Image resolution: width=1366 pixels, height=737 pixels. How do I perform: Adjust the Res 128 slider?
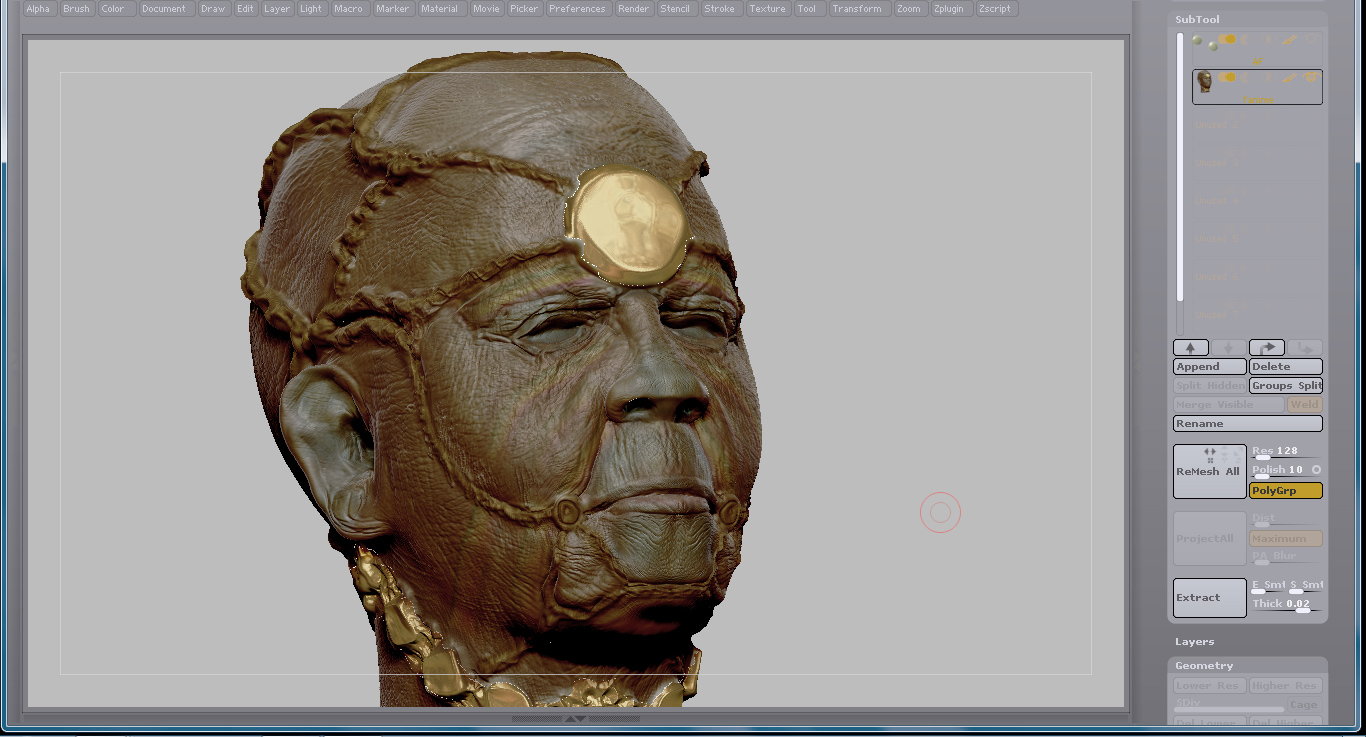[1287, 453]
